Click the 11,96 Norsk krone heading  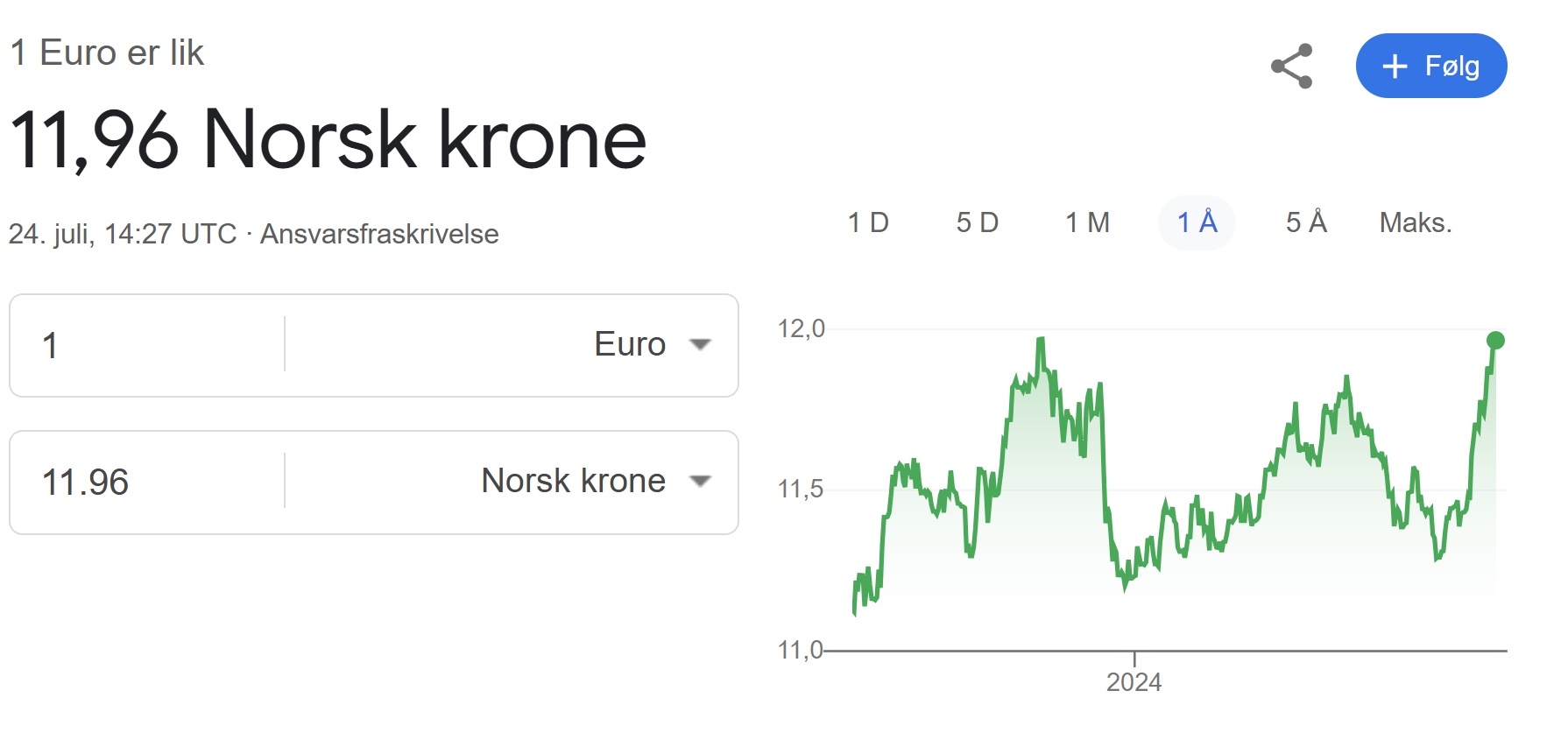[328, 138]
